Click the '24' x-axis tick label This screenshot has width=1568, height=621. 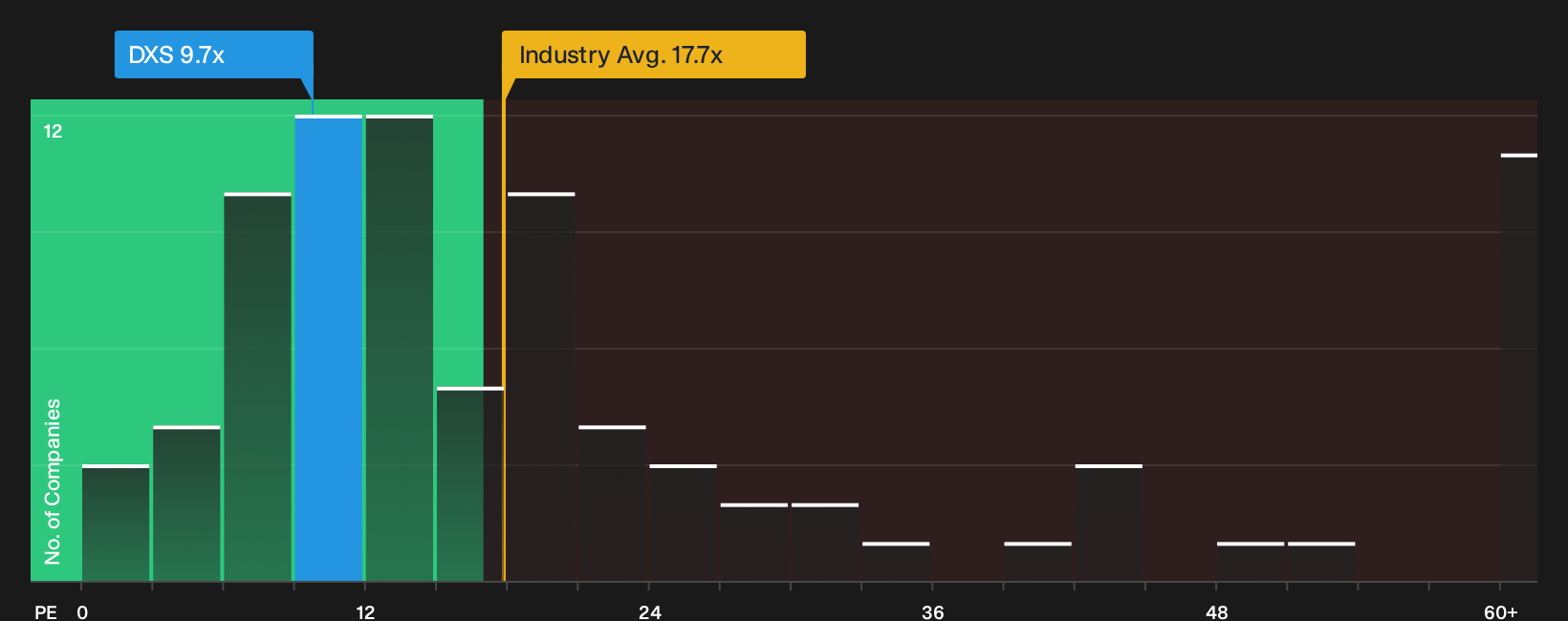point(649,611)
